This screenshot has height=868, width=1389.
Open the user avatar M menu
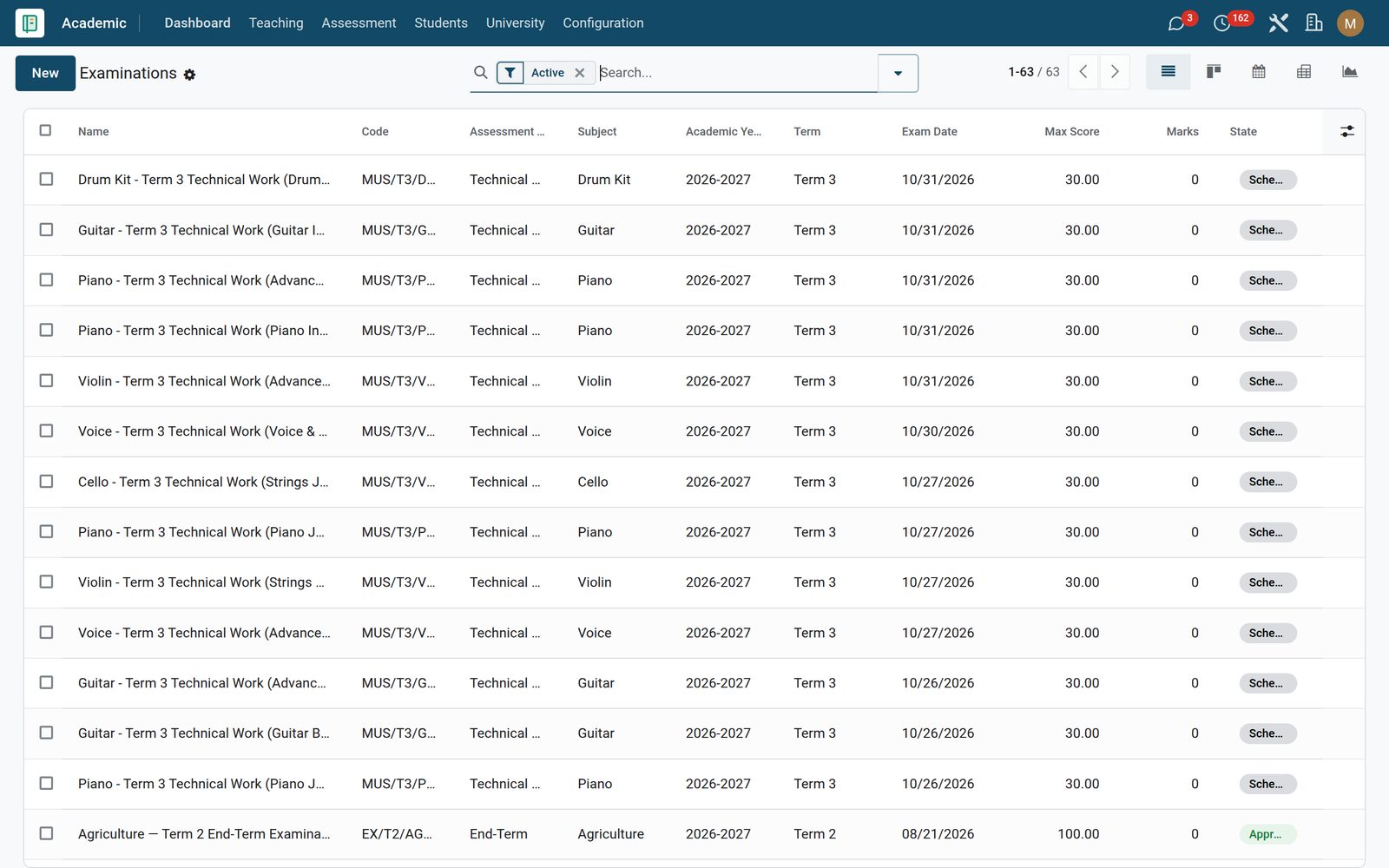1350,23
